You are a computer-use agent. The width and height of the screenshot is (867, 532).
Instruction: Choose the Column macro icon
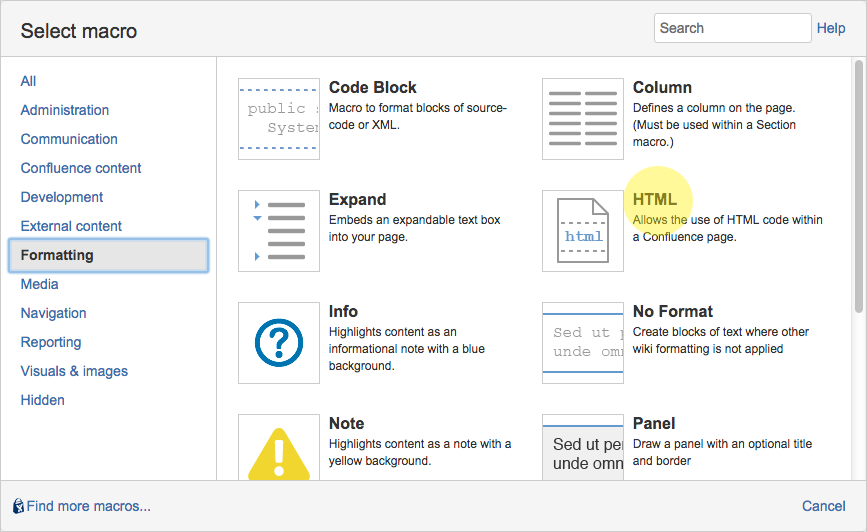(583, 119)
